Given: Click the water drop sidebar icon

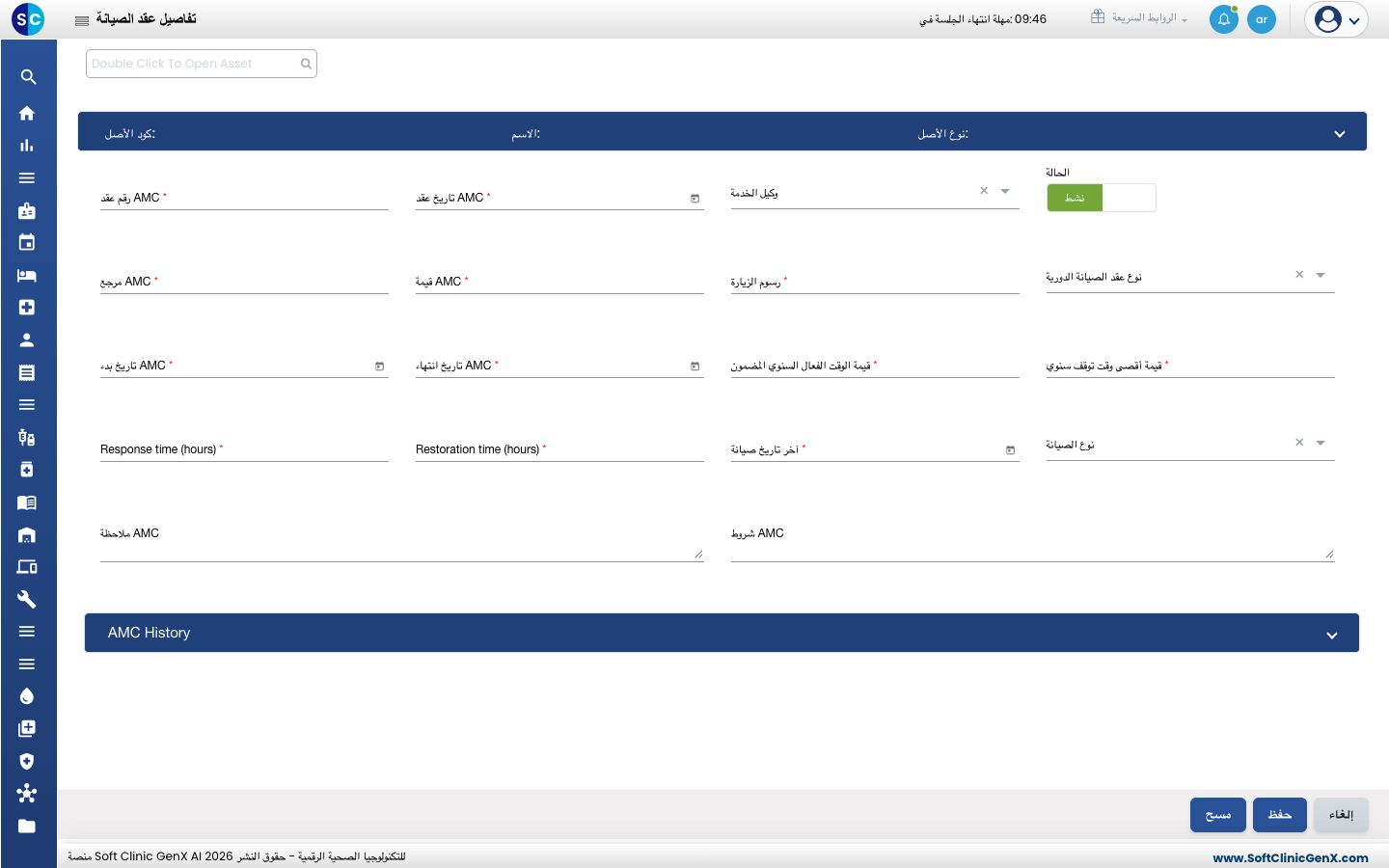Looking at the screenshot, I should (x=27, y=696).
